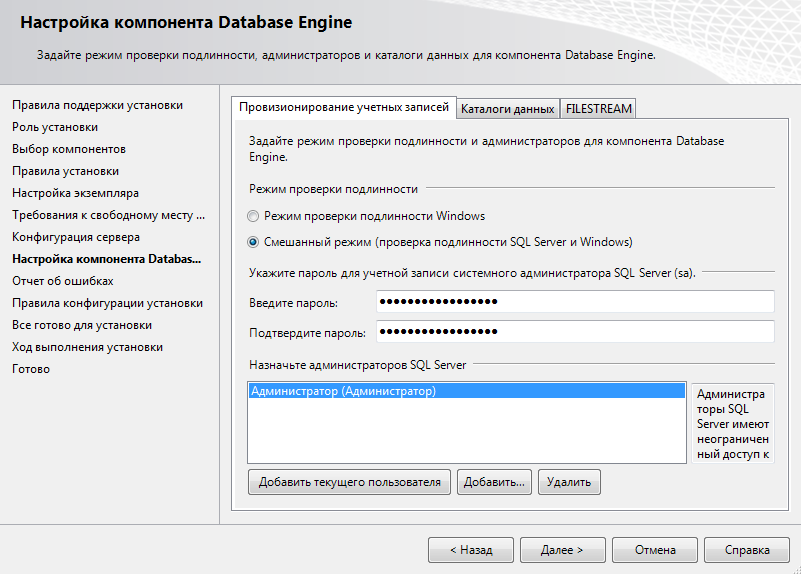The height and width of the screenshot is (574, 801).
Task: Open help via the Справка button
Action: [x=747, y=549]
